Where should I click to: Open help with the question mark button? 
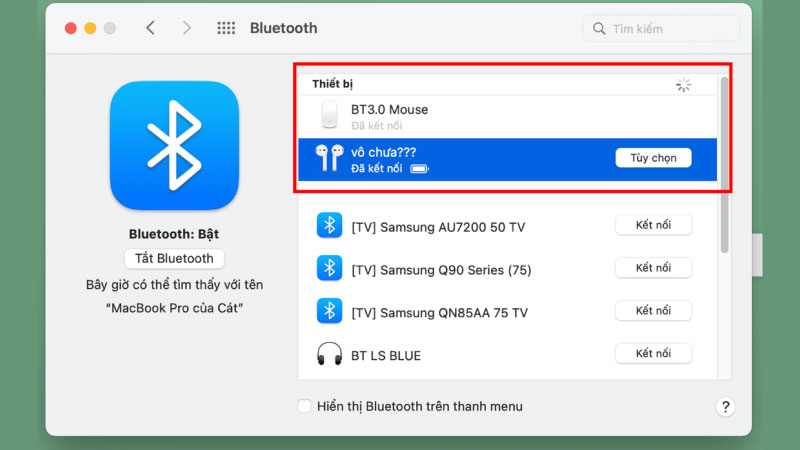pyautogui.click(x=725, y=407)
